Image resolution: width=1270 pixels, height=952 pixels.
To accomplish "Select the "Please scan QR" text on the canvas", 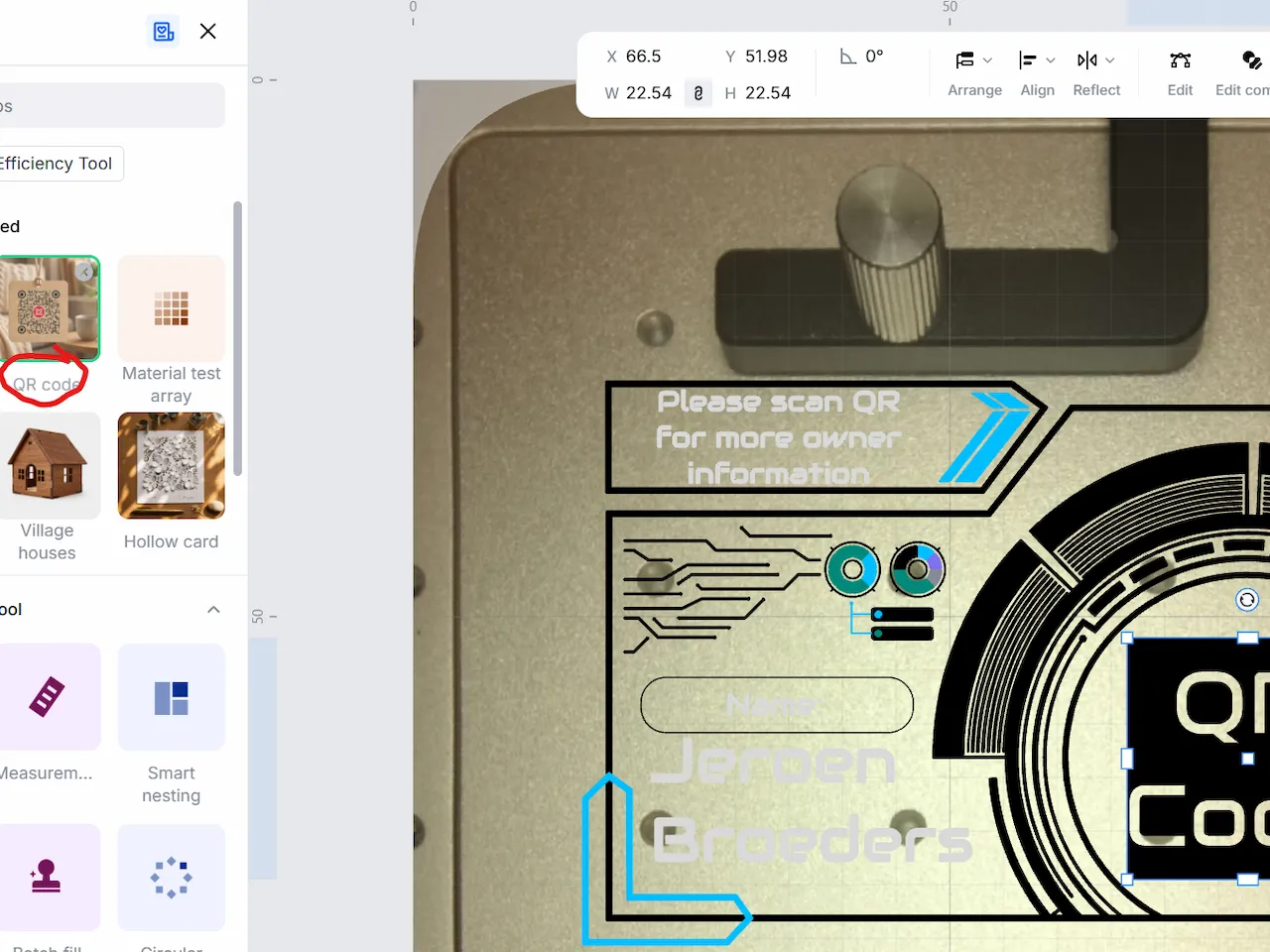I will point(779,437).
